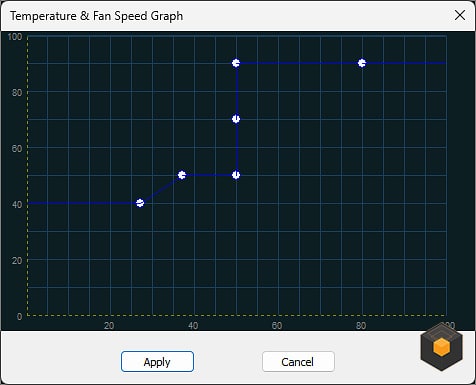
Task: Close the Temperature & Fan Speed Graph dialog
Action: (x=460, y=15)
